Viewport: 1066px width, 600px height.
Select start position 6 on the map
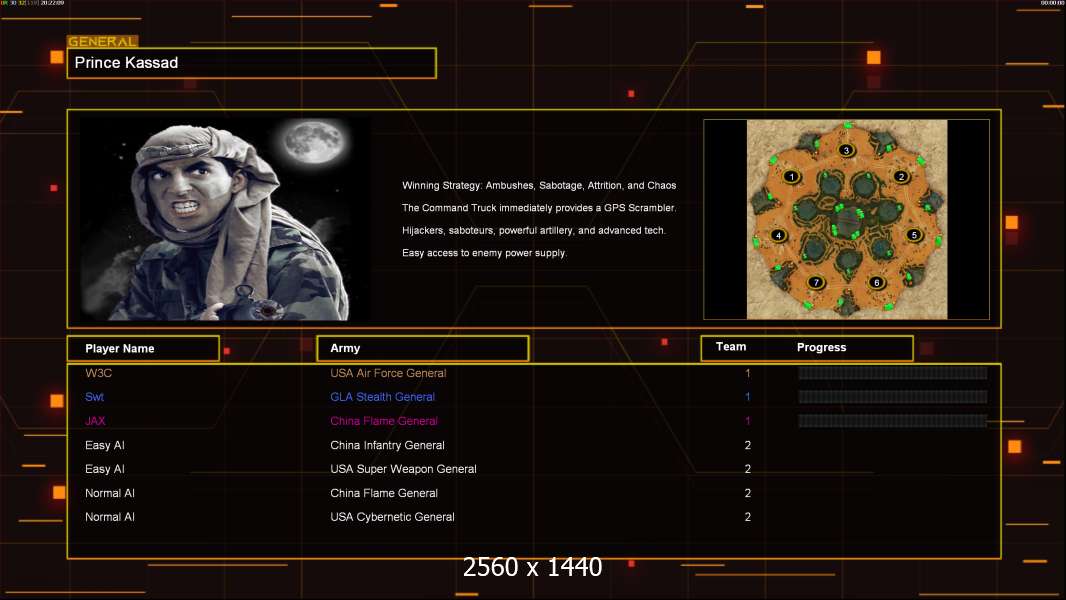pyautogui.click(x=876, y=283)
